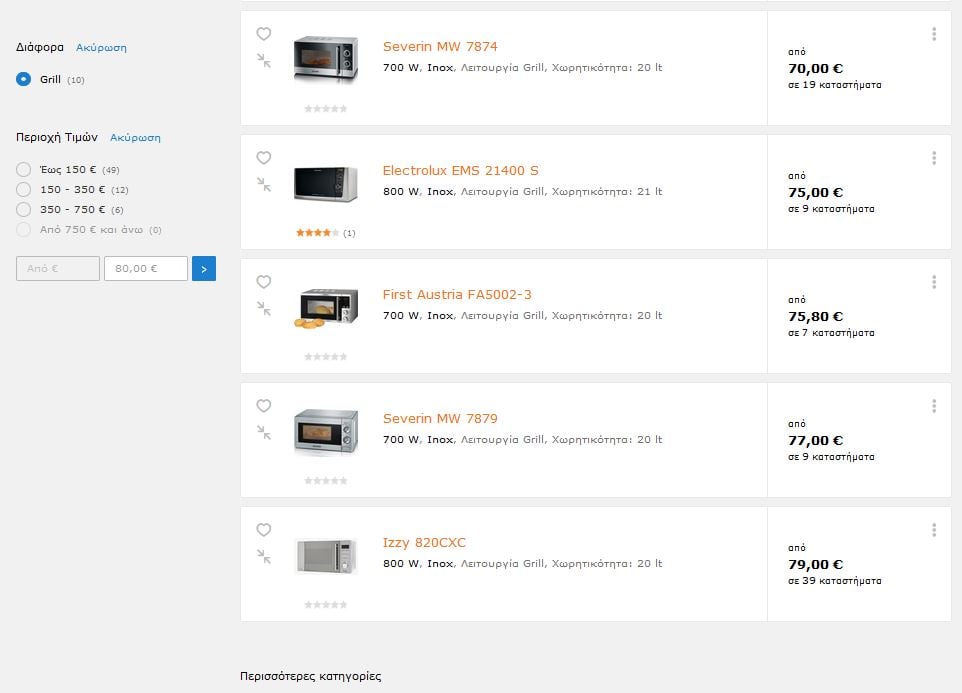This screenshot has height=693, width=962.
Task: Click compare icon for Izzy 820CXC
Action: pos(264,556)
